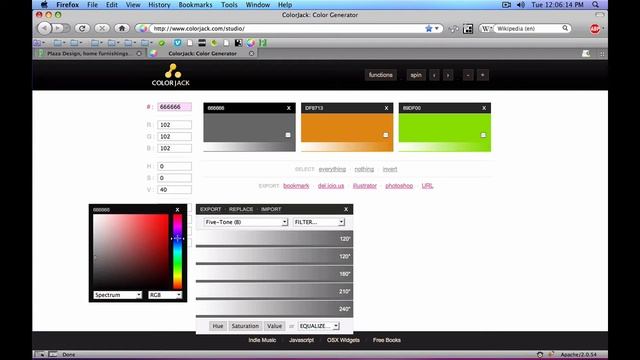
Task: Toggle the Saturation button
Action: [245, 326]
